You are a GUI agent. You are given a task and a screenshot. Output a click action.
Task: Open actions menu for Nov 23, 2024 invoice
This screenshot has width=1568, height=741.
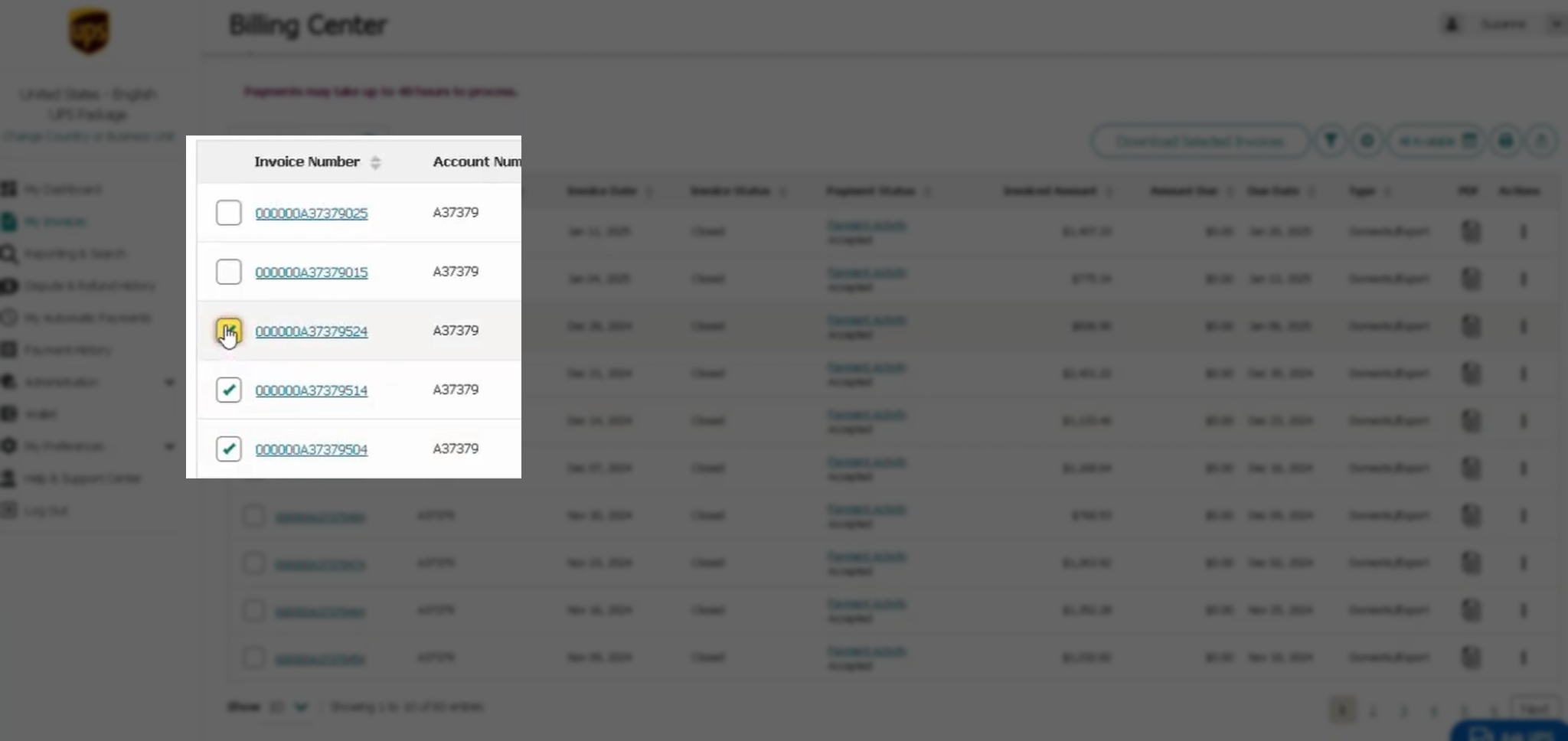1523,563
